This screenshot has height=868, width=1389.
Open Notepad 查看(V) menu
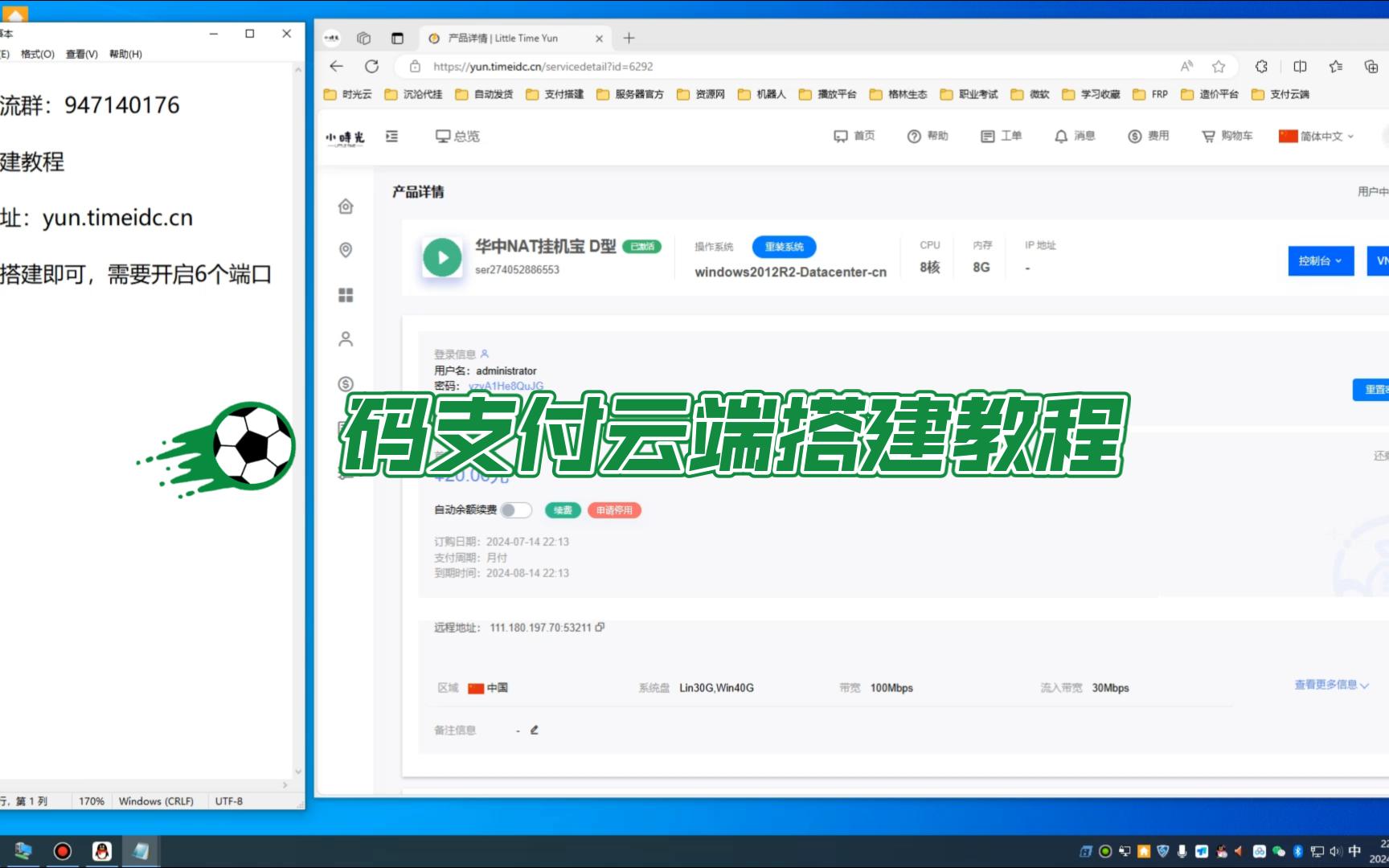pos(82,54)
